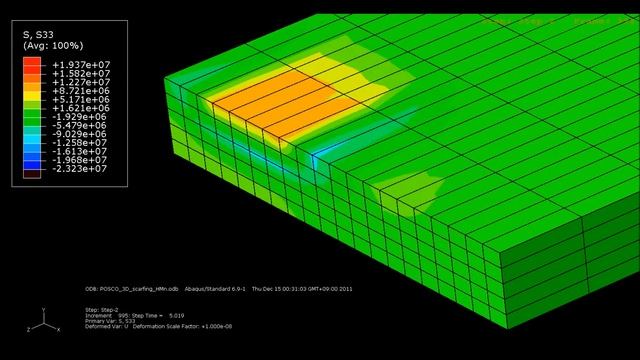The image size is (640, 360).
Task: Click legend value '-2.323e+07'
Action: pos(80,169)
